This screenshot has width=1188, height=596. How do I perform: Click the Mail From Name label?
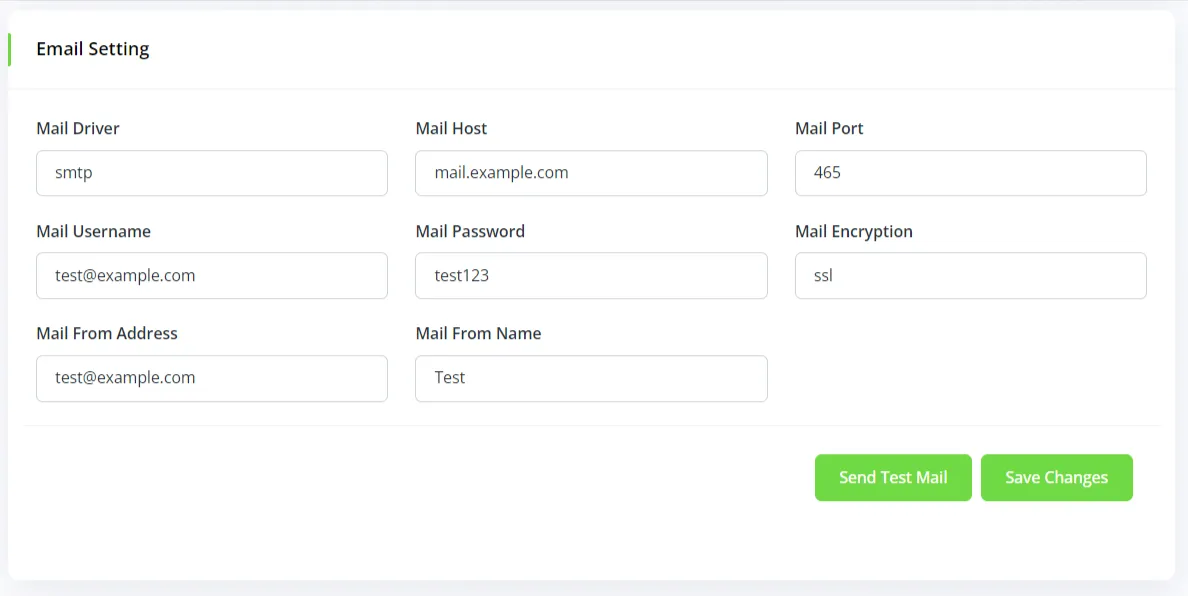pos(478,333)
